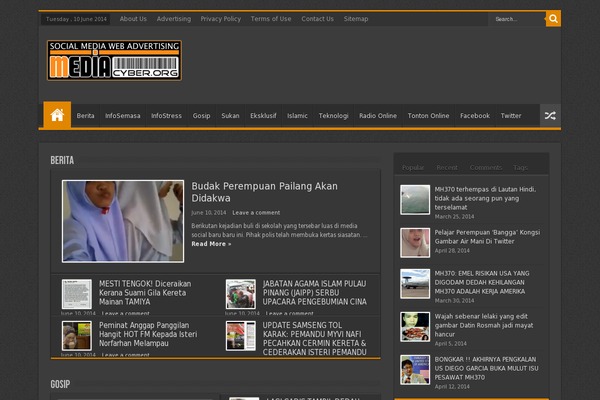Click the sidebar date 'April 5, 2014'
600x400 pixels.
tap(450, 344)
